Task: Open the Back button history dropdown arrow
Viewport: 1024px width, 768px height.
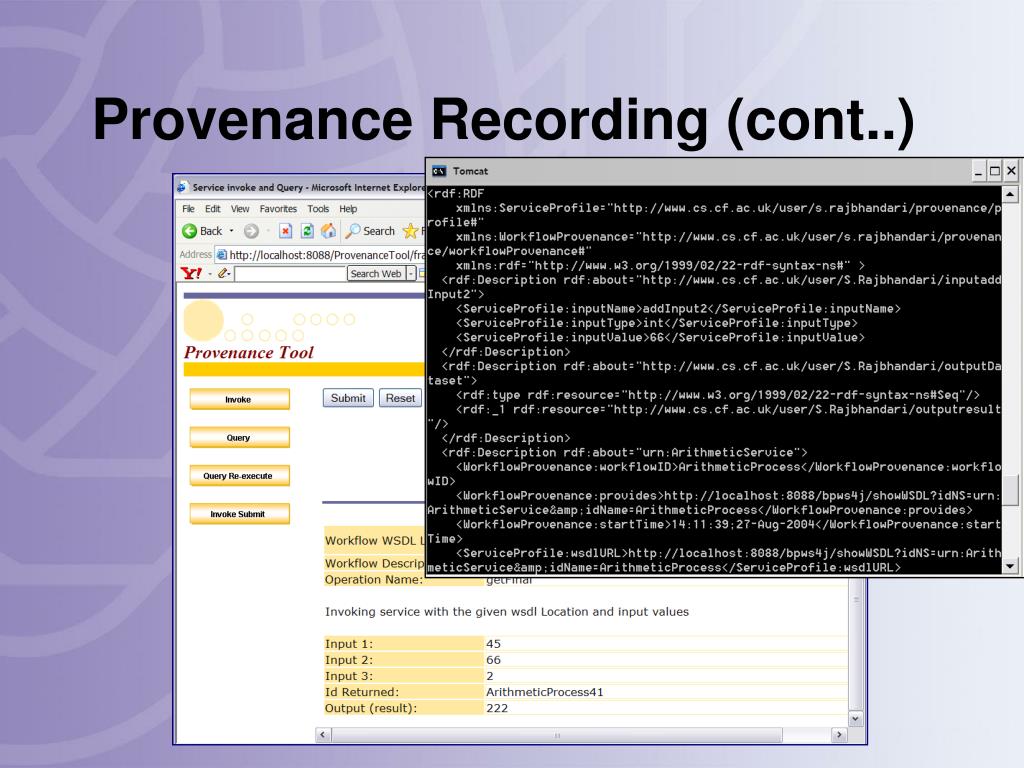Action: pos(231,231)
